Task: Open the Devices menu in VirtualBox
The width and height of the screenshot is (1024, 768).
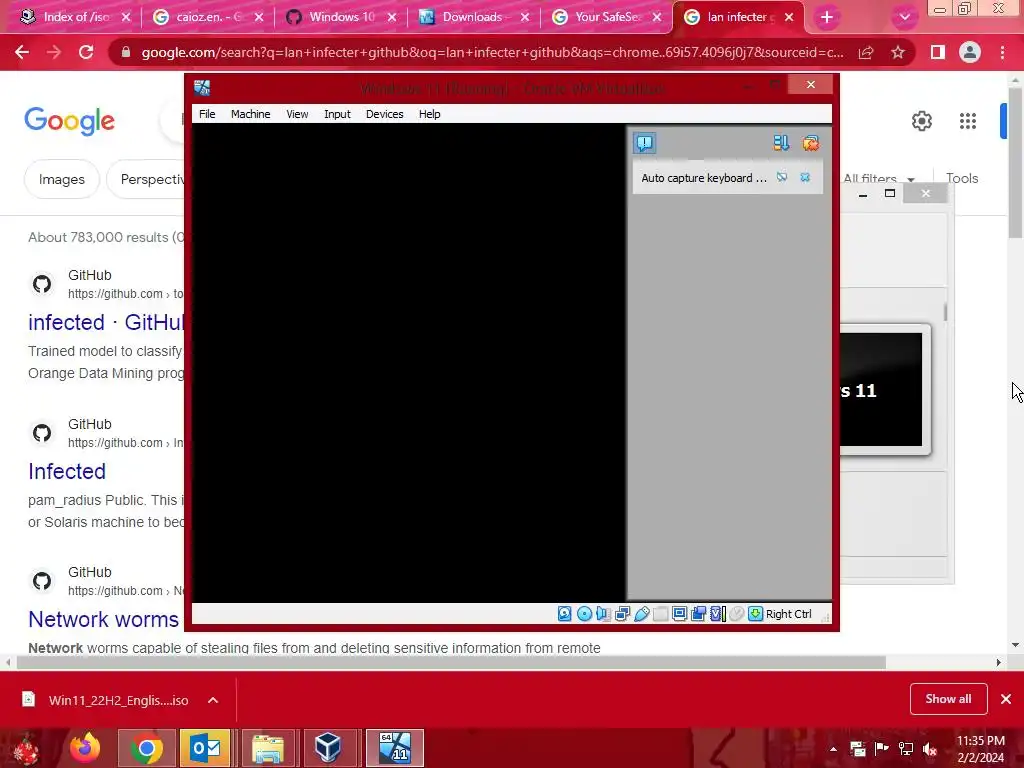Action: (x=384, y=114)
